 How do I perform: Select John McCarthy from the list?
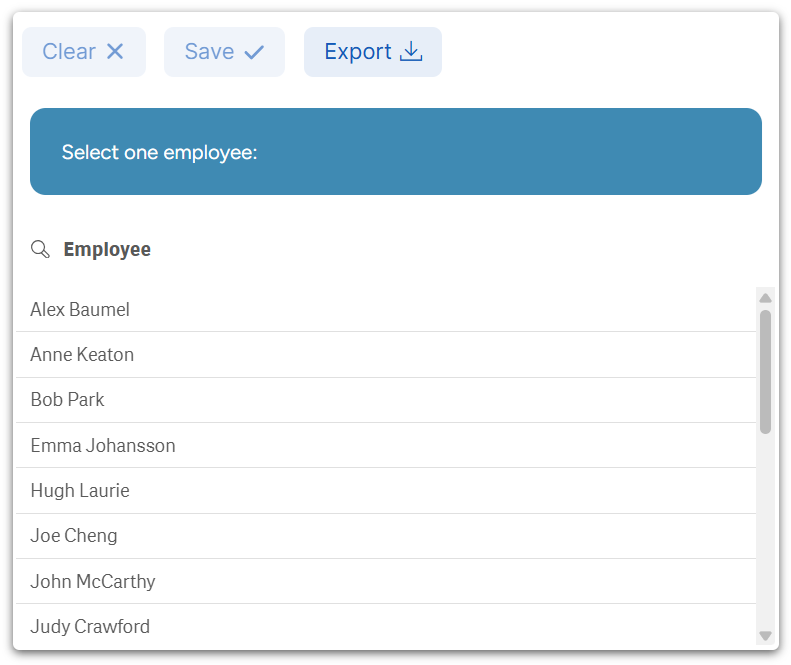(x=93, y=582)
